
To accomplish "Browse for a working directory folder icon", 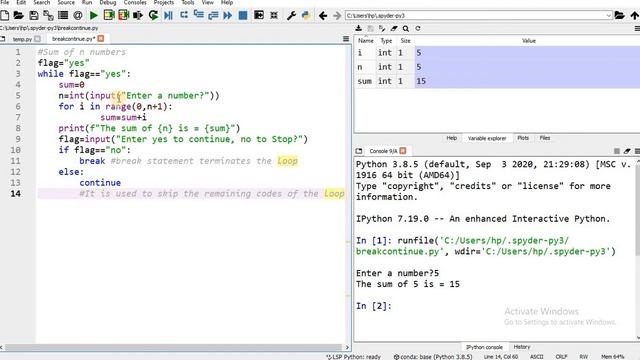I will (620, 16).
